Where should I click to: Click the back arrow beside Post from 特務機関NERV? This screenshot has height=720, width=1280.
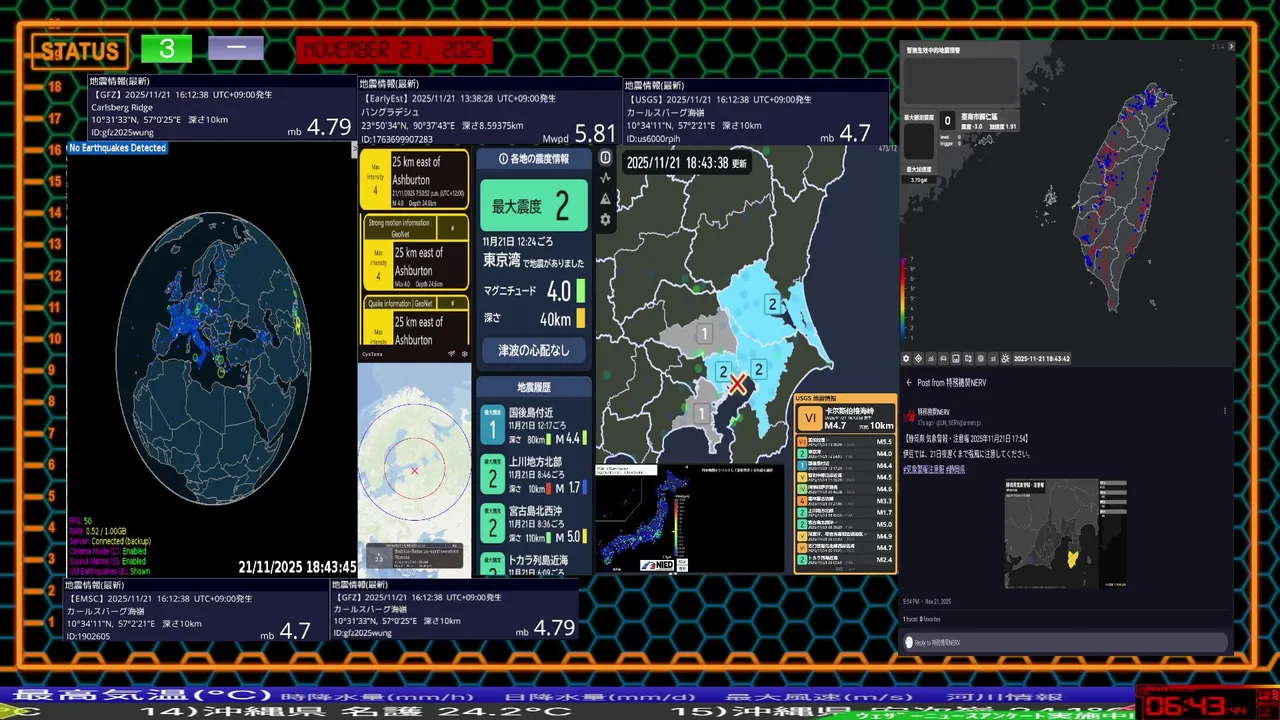tap(909, 383)
